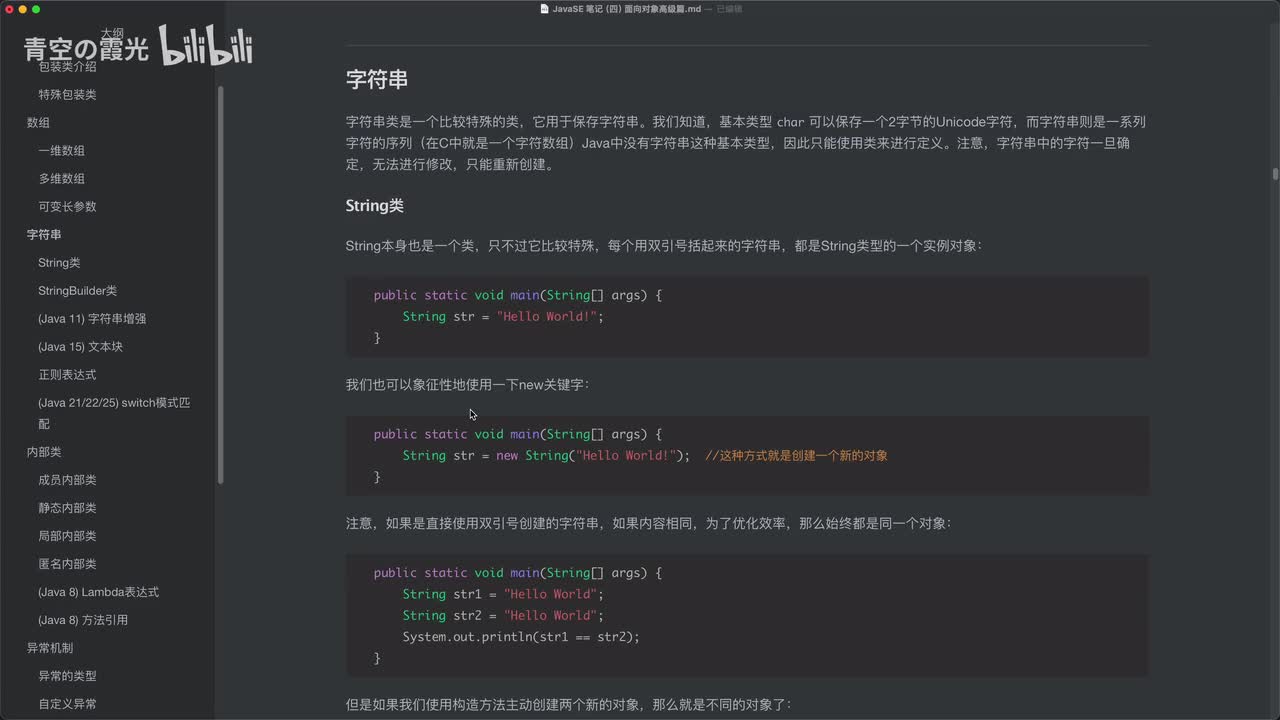1280x720 pixels.
Task: Go to 自定义异常 section
Action: pos(67,704)
